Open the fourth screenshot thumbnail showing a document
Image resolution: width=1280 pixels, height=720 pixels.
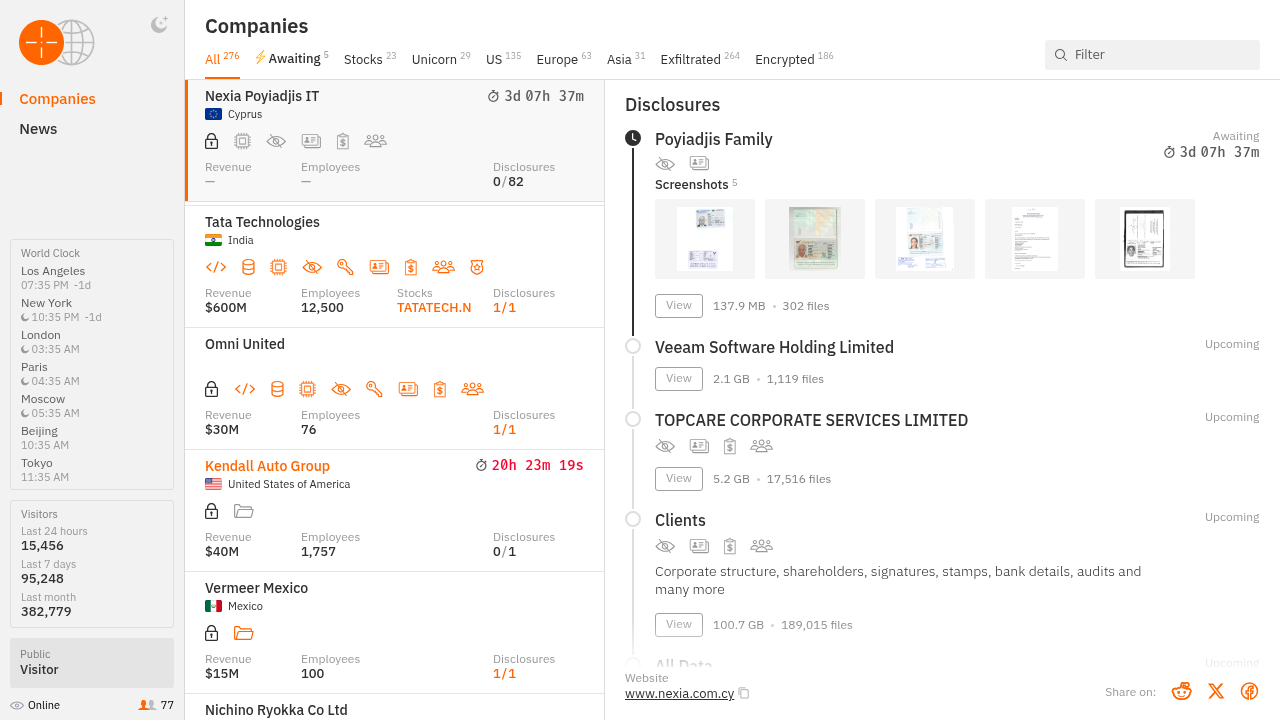pyautogui.click(x=1035, y=239)
